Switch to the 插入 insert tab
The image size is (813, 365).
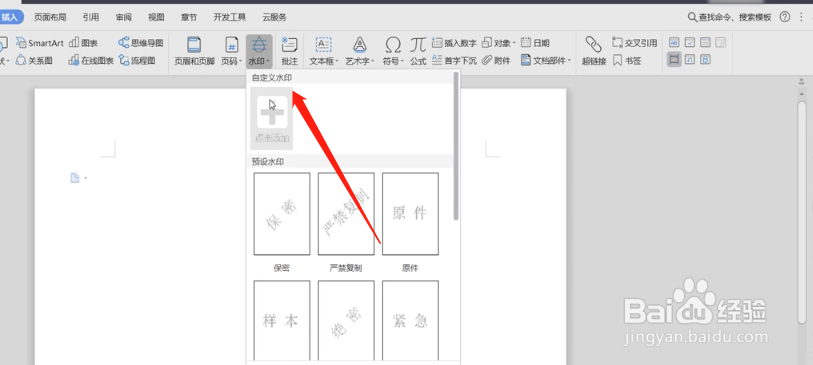tap(10, 17)
